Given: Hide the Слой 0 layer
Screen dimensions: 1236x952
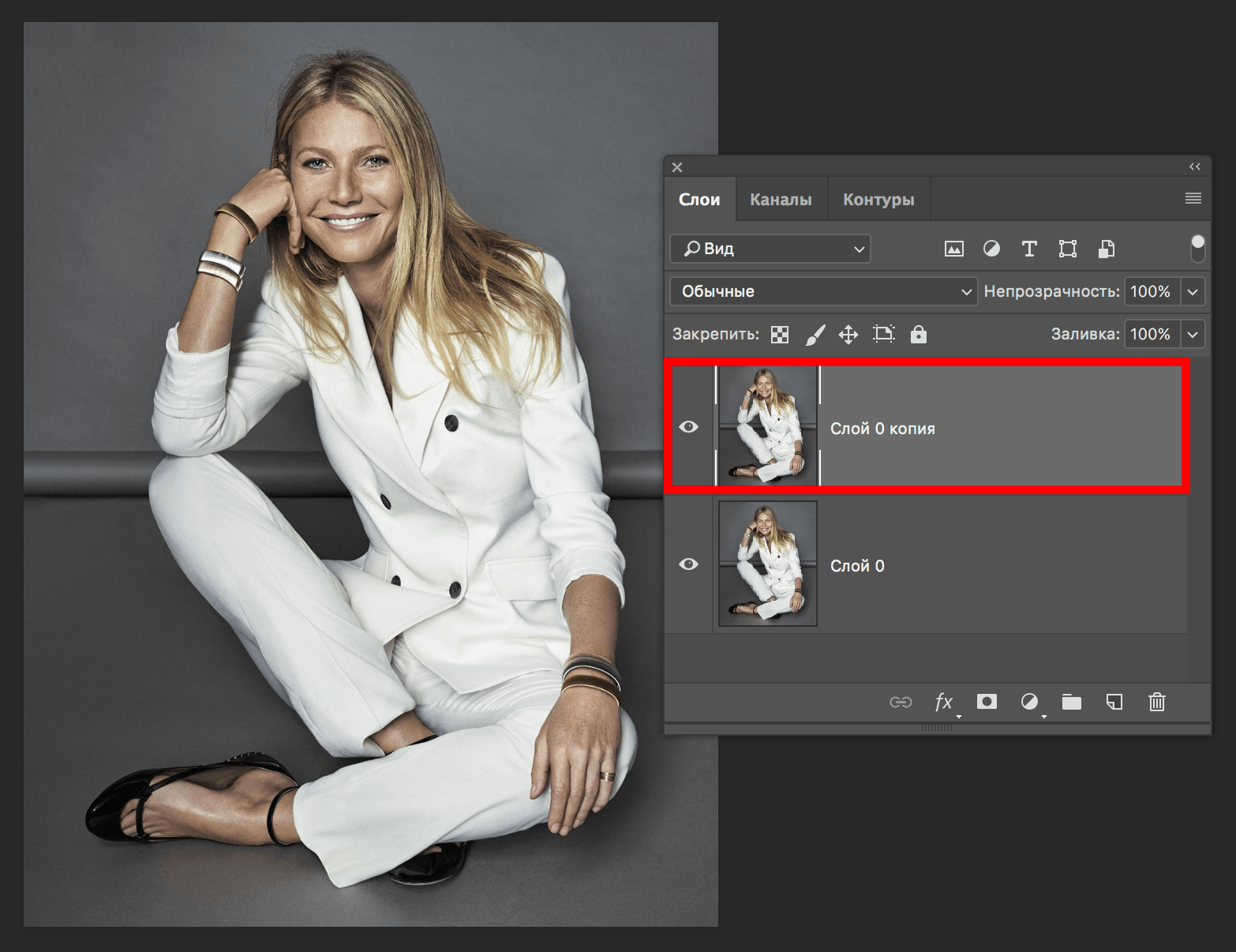Looking at the screenshot, I should click(688, 564).
